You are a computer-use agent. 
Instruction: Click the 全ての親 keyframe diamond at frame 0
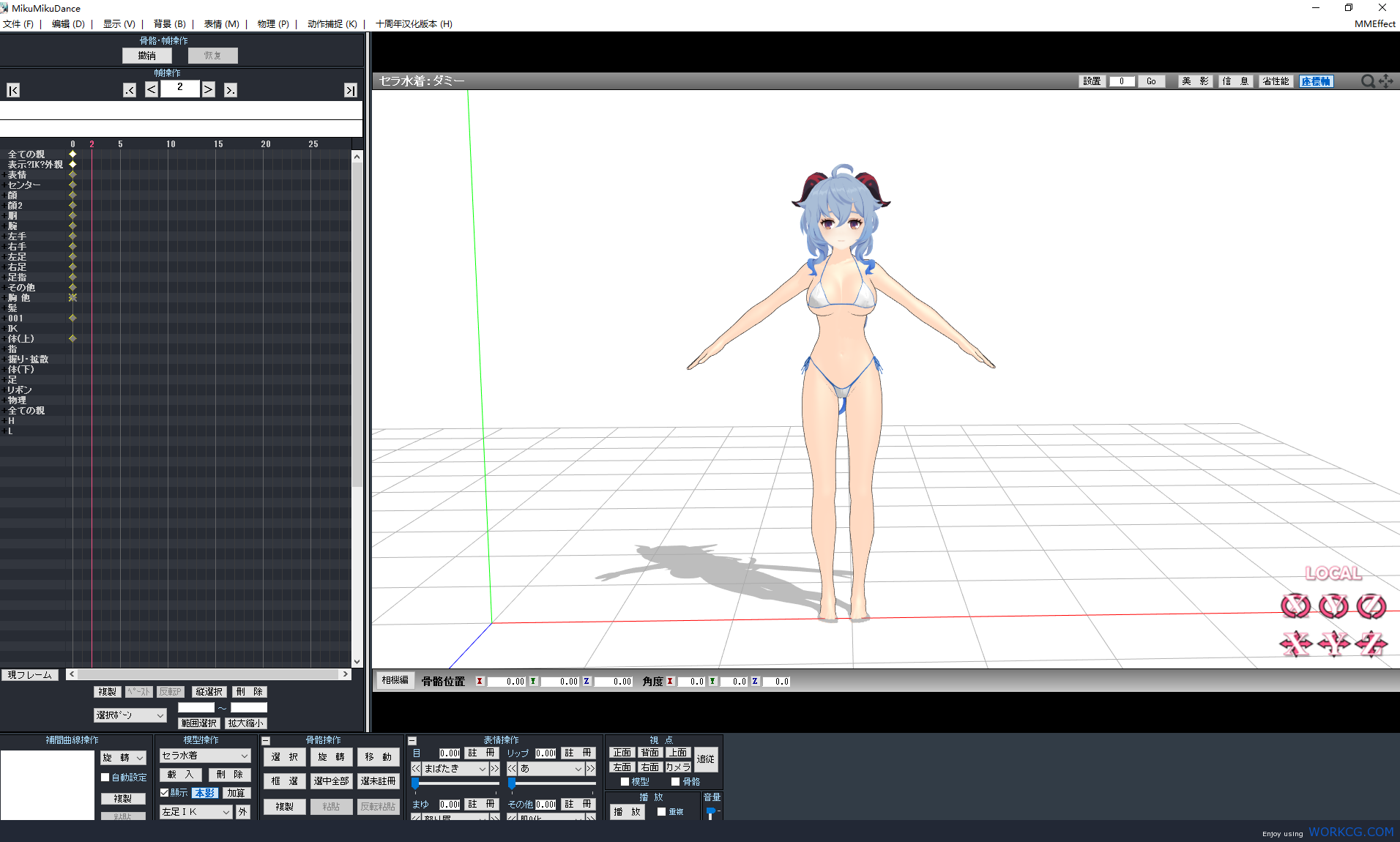72,154
